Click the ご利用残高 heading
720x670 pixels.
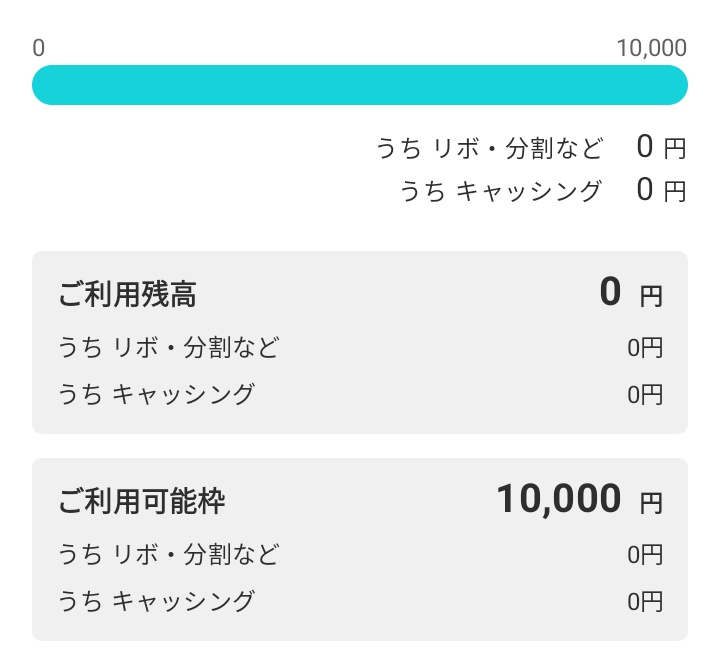(x=128, y=294)
